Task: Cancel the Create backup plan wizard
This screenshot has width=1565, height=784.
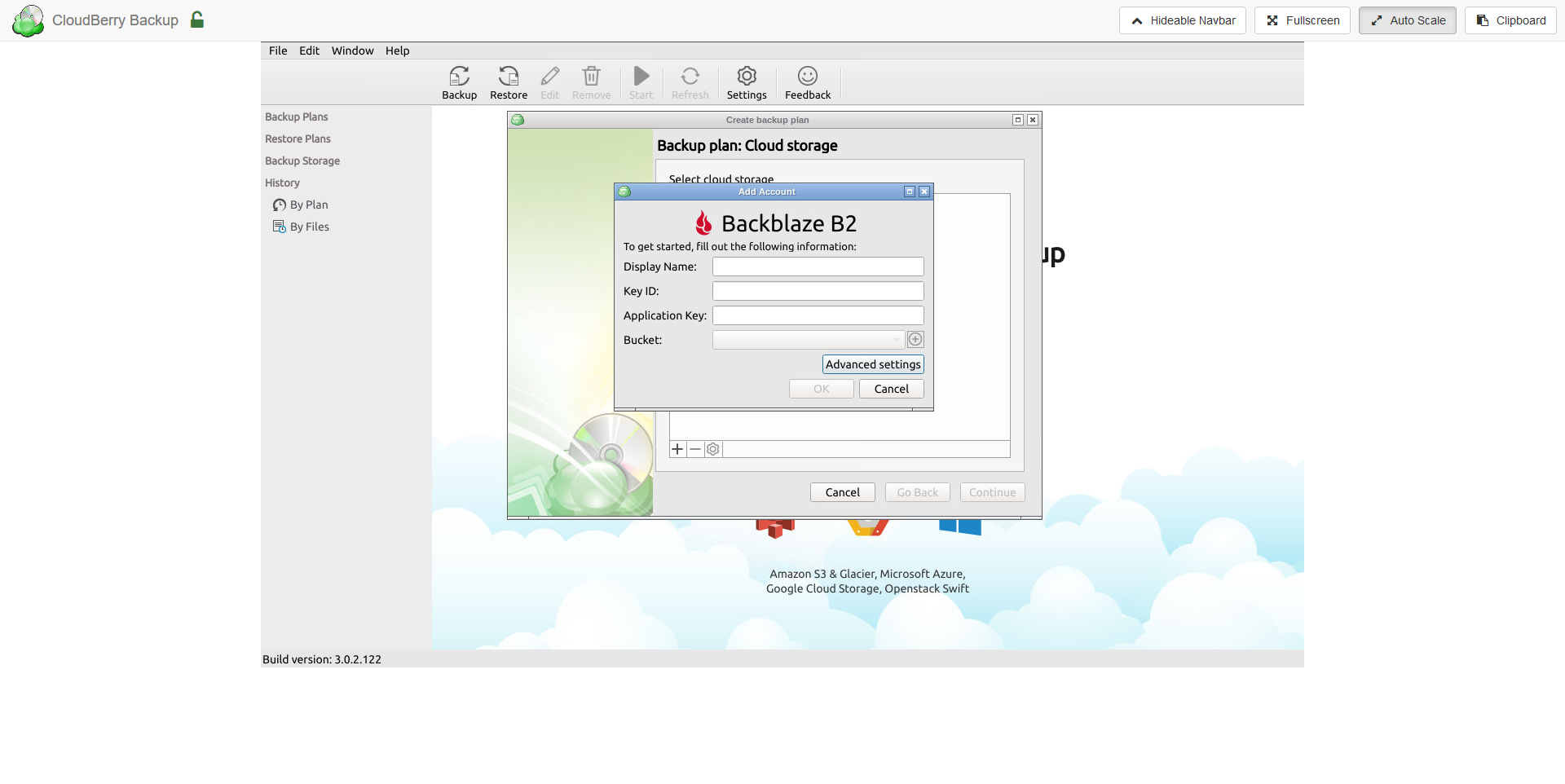Action: coord(843,492)
